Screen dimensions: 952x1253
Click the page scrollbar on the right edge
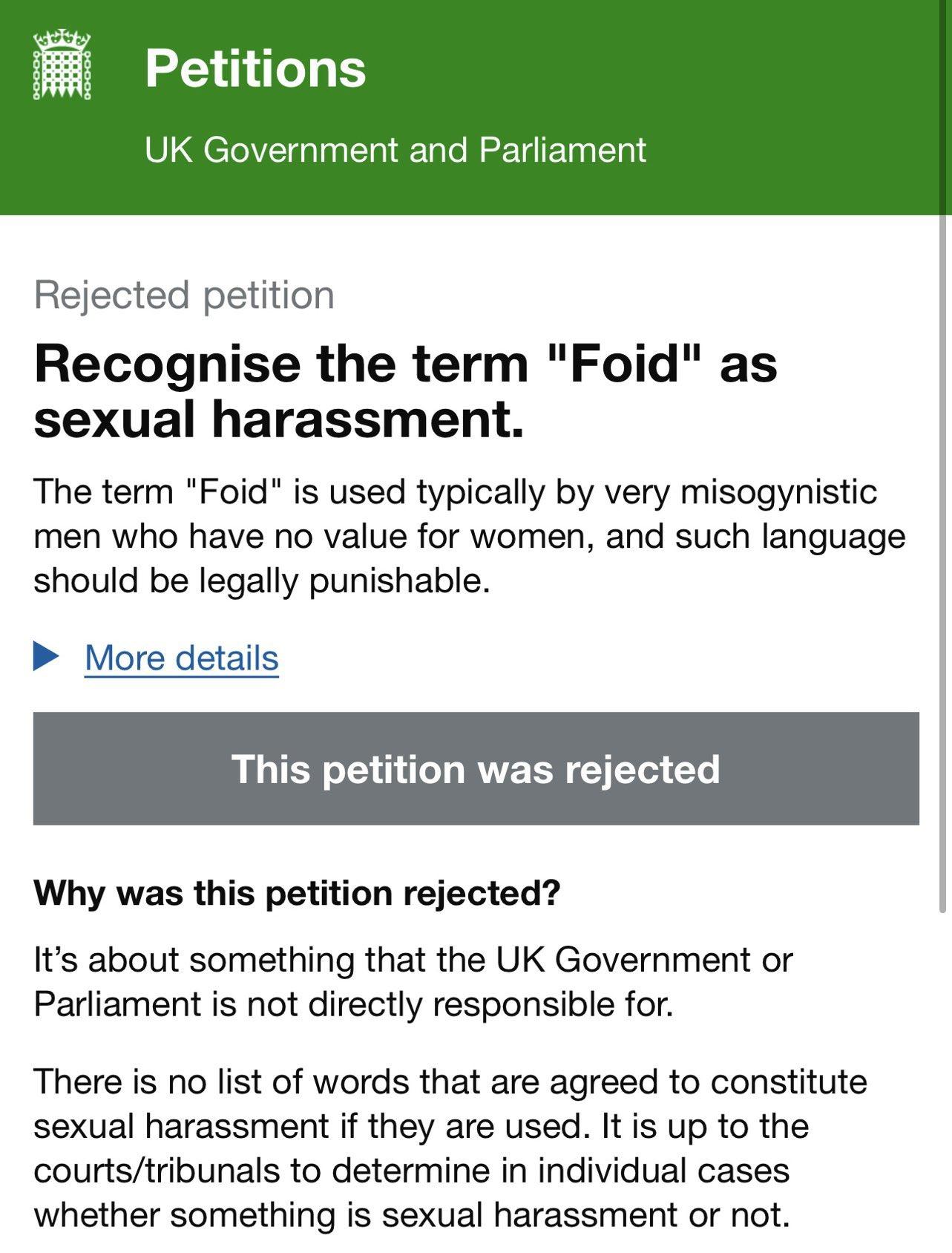[943, 564]
